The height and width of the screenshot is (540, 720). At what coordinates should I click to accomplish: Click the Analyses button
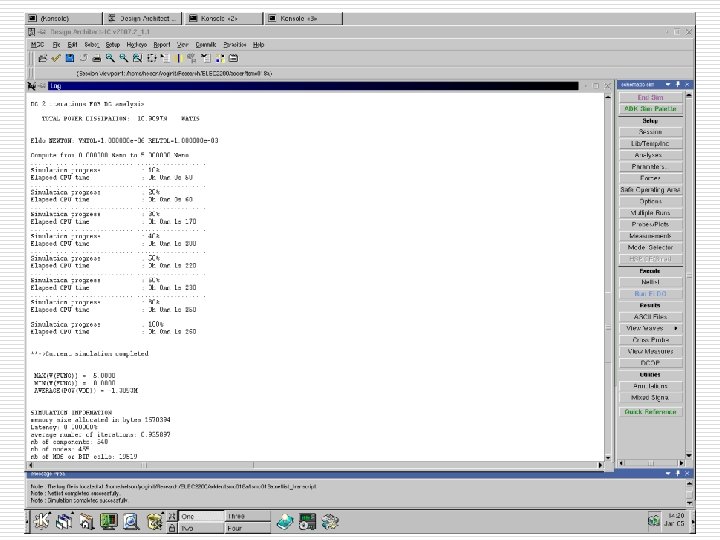tap(650, 155)
